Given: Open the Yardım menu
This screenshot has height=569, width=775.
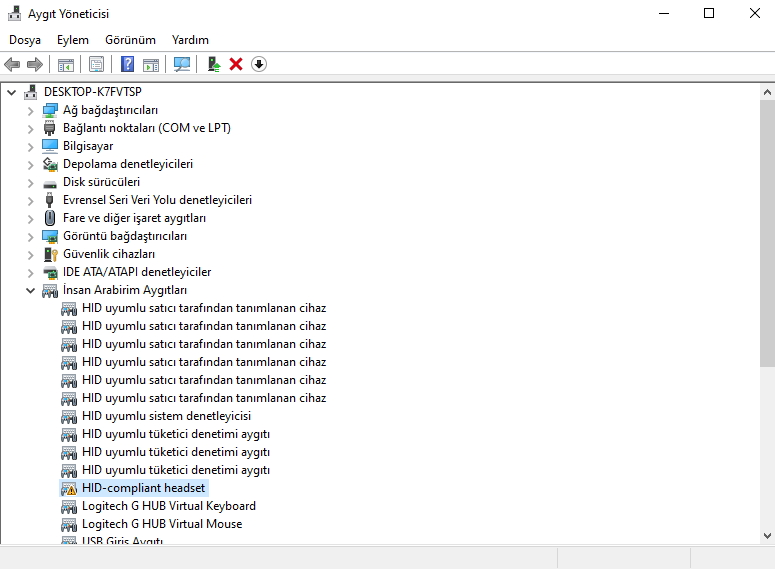Looking at the screenshot, I should (190, 40).
